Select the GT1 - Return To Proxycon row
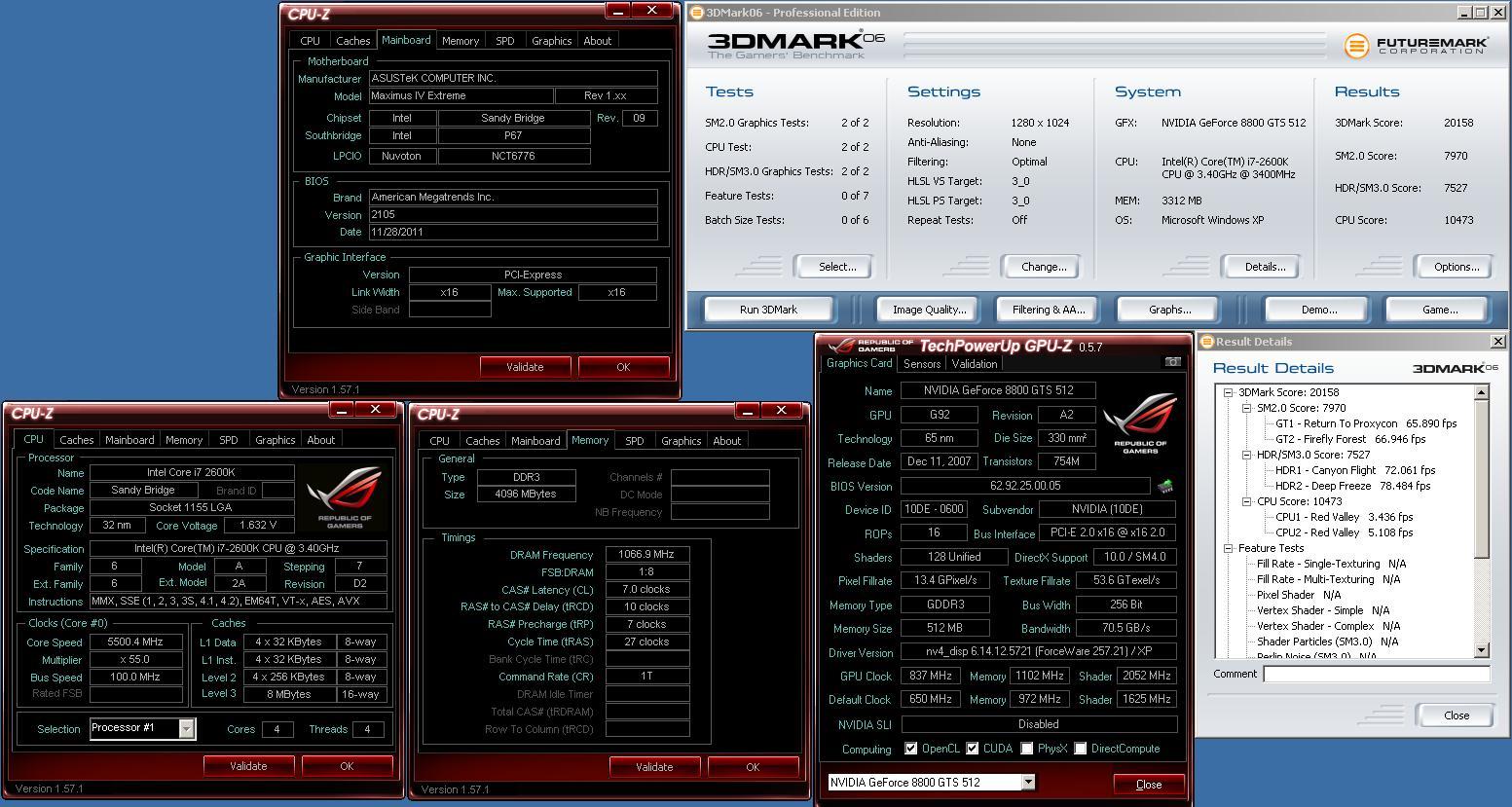The width and height of the screenshot is (1512, 807). click(x=1366, y=423)
